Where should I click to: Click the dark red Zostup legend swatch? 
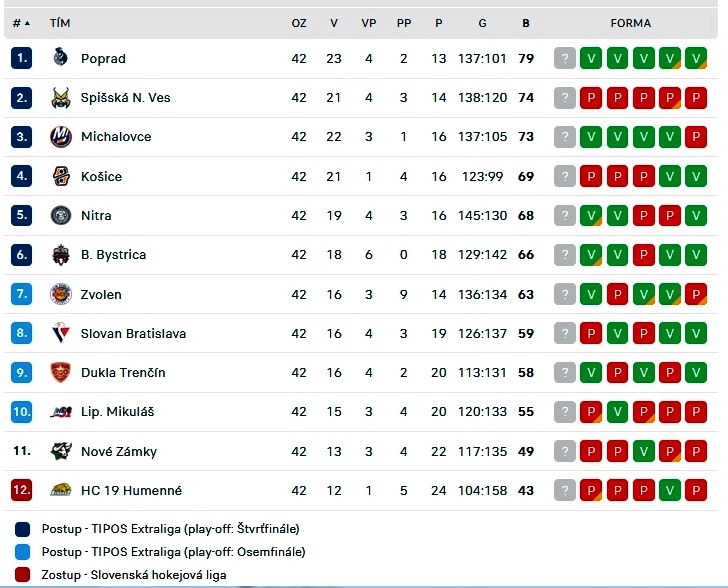click(22, 575)
